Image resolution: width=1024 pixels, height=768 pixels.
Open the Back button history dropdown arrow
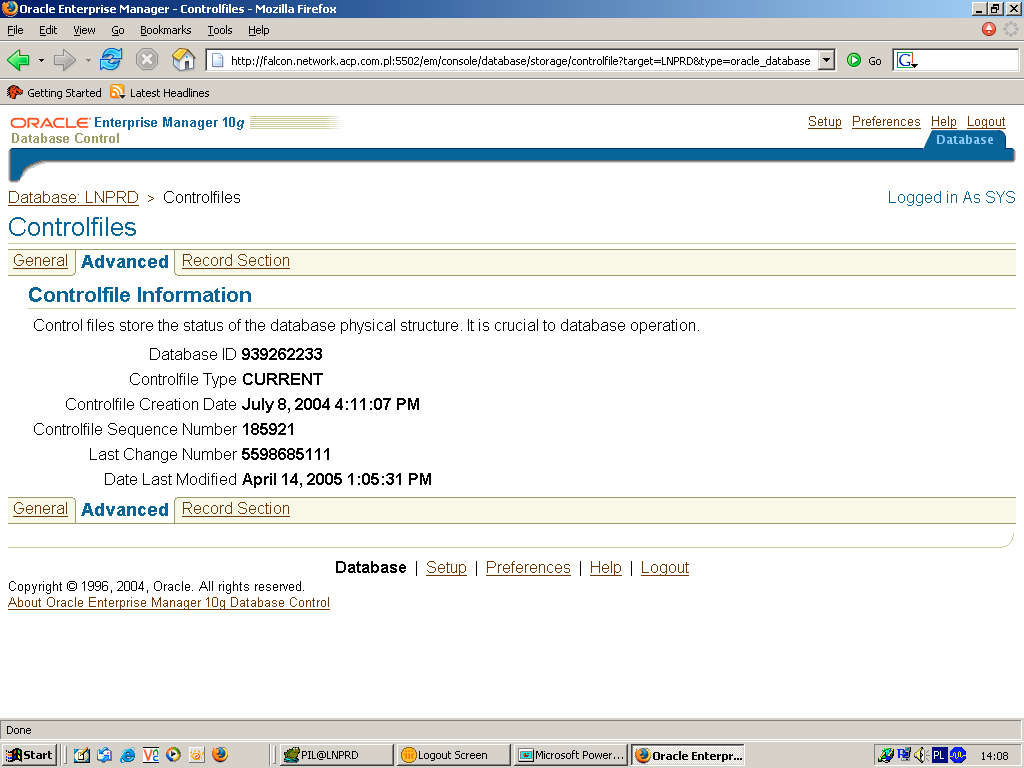pyautogui.click(x=41, y=61)
